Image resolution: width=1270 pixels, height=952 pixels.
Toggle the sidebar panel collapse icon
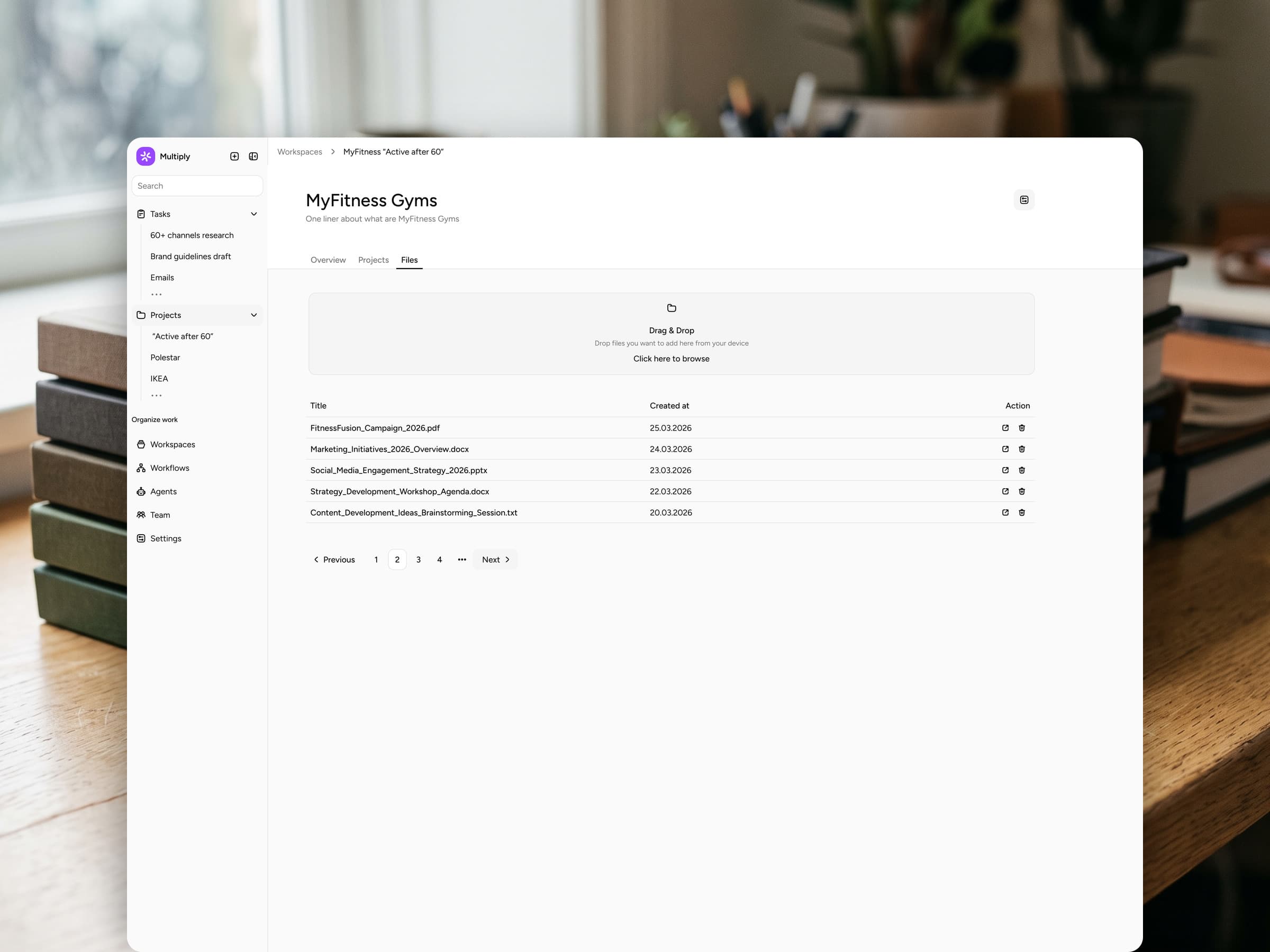(253, 156)
